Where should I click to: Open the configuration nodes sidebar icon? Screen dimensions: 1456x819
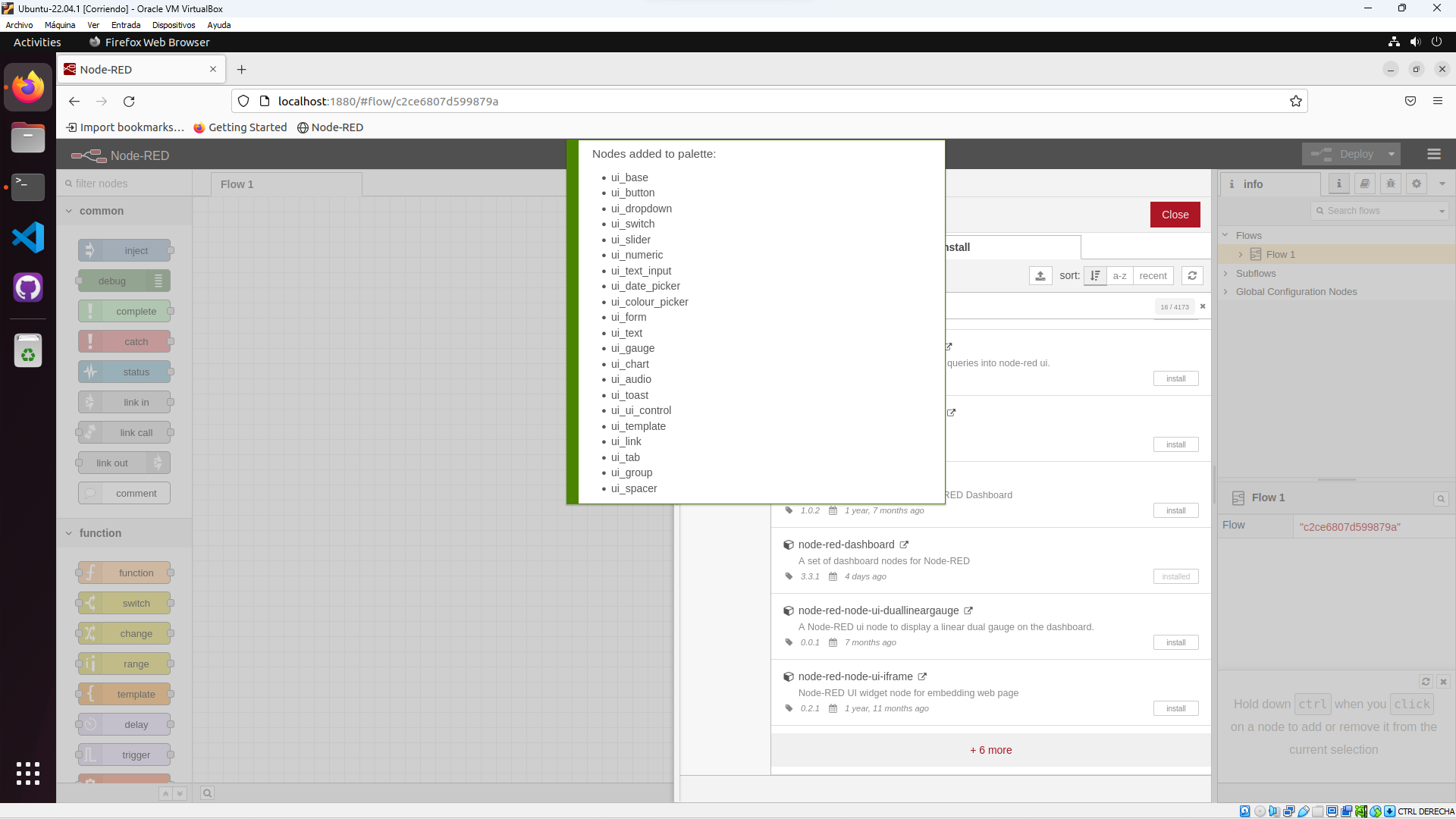1416,184
